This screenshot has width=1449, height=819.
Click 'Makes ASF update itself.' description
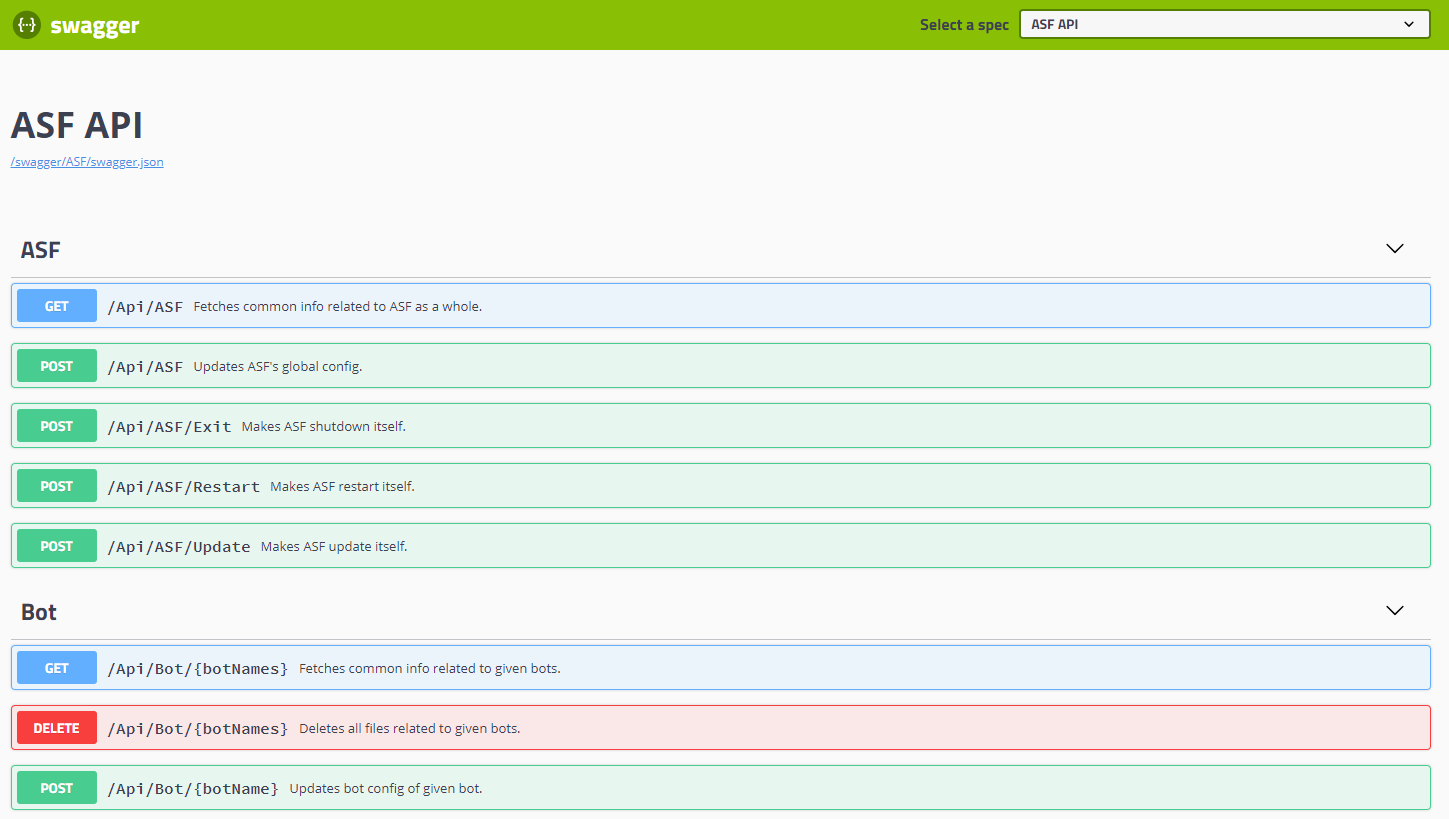coord(334,547)
